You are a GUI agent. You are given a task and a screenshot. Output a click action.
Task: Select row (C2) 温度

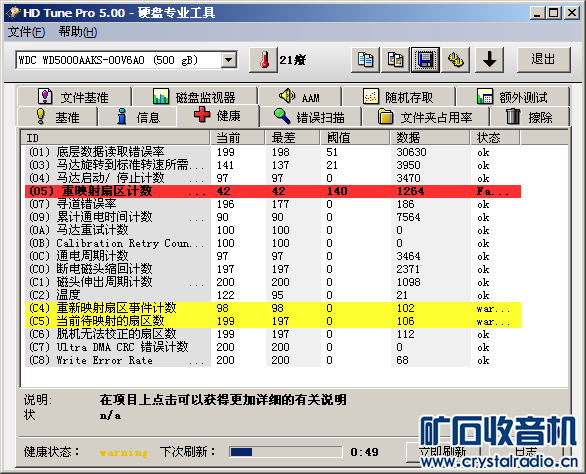click(273, 295)
